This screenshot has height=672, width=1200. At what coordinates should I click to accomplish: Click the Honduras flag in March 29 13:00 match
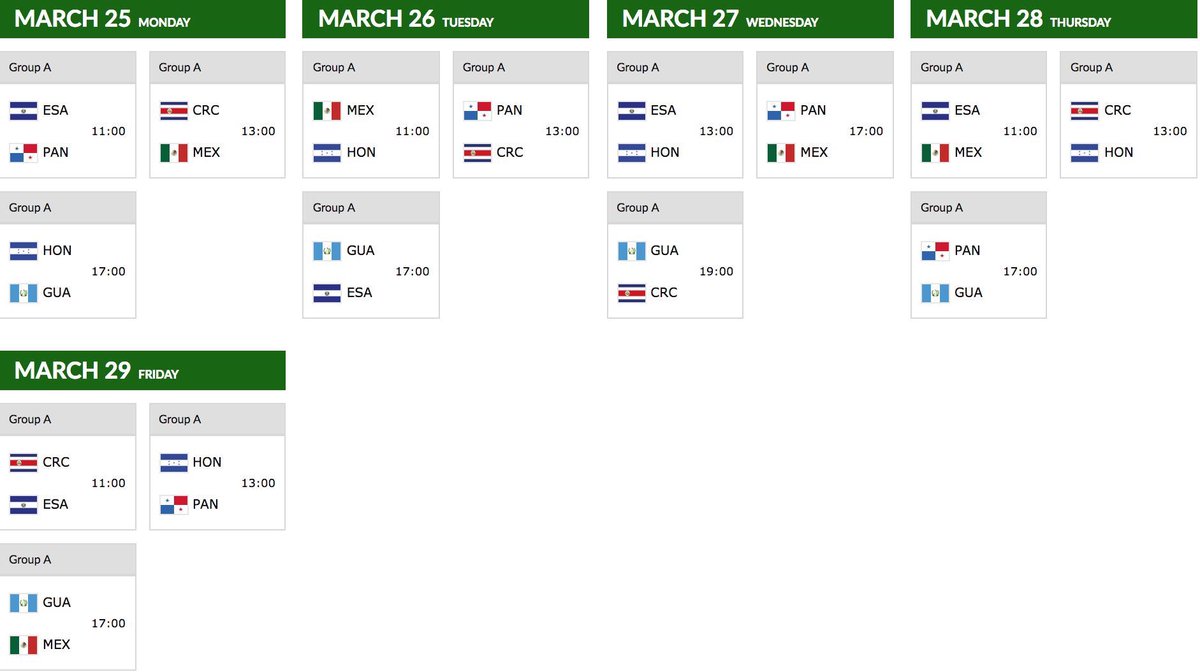coord(173,462)
